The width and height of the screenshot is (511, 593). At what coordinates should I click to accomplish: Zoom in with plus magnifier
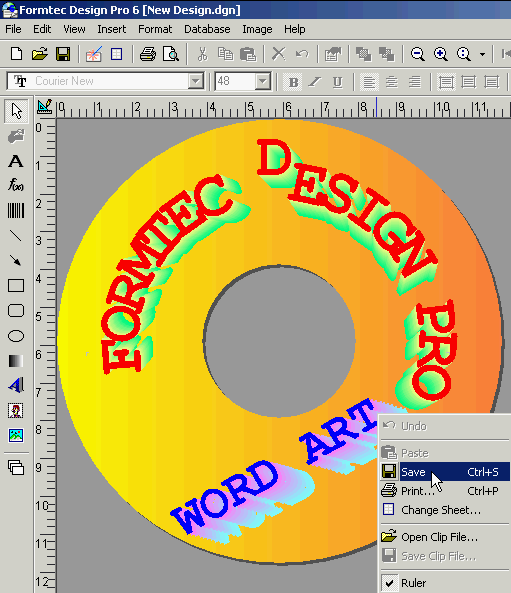441,54
